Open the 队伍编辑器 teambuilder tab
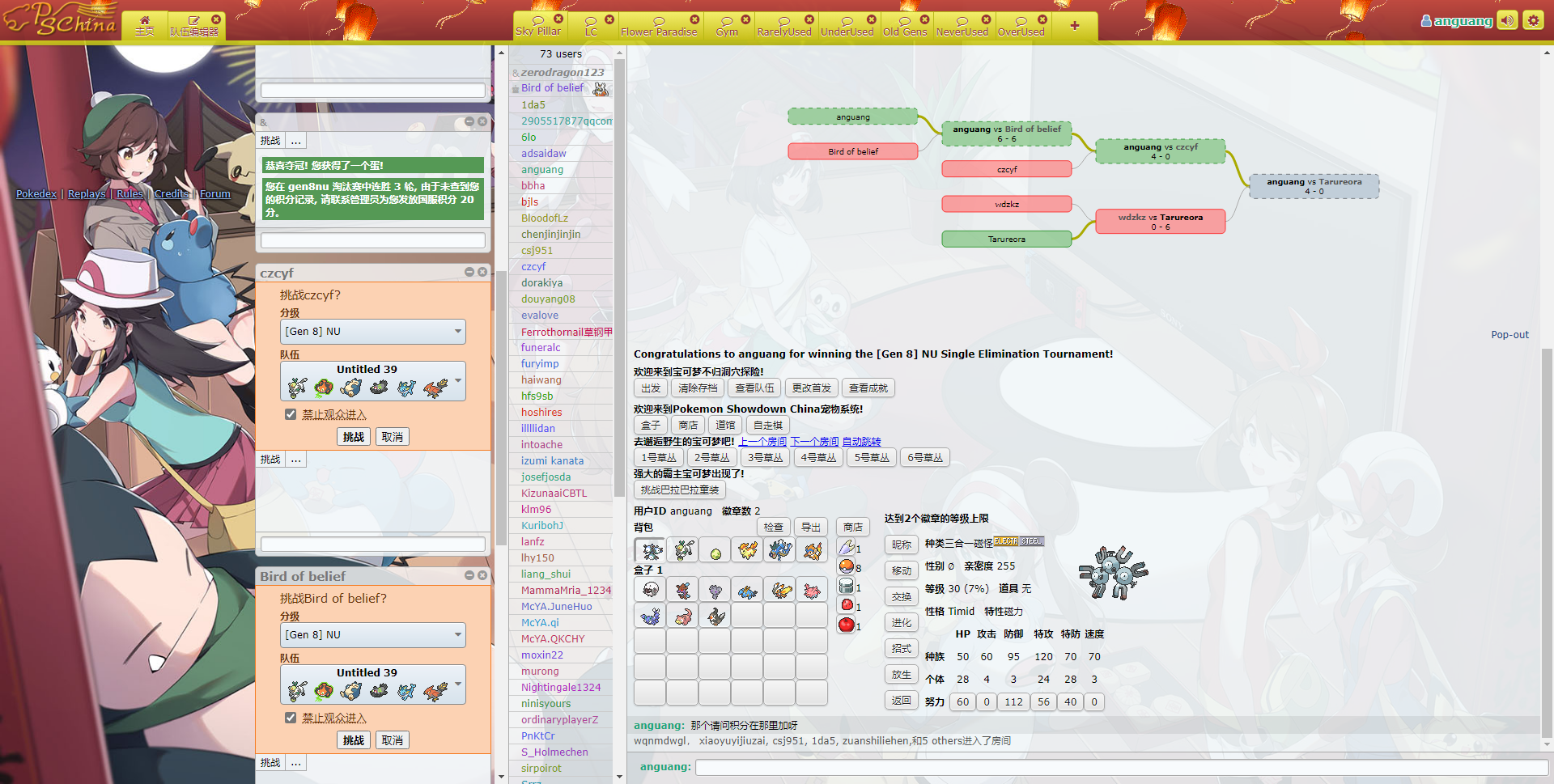Viewport: 1554px width, 784px height. (193, 27)
